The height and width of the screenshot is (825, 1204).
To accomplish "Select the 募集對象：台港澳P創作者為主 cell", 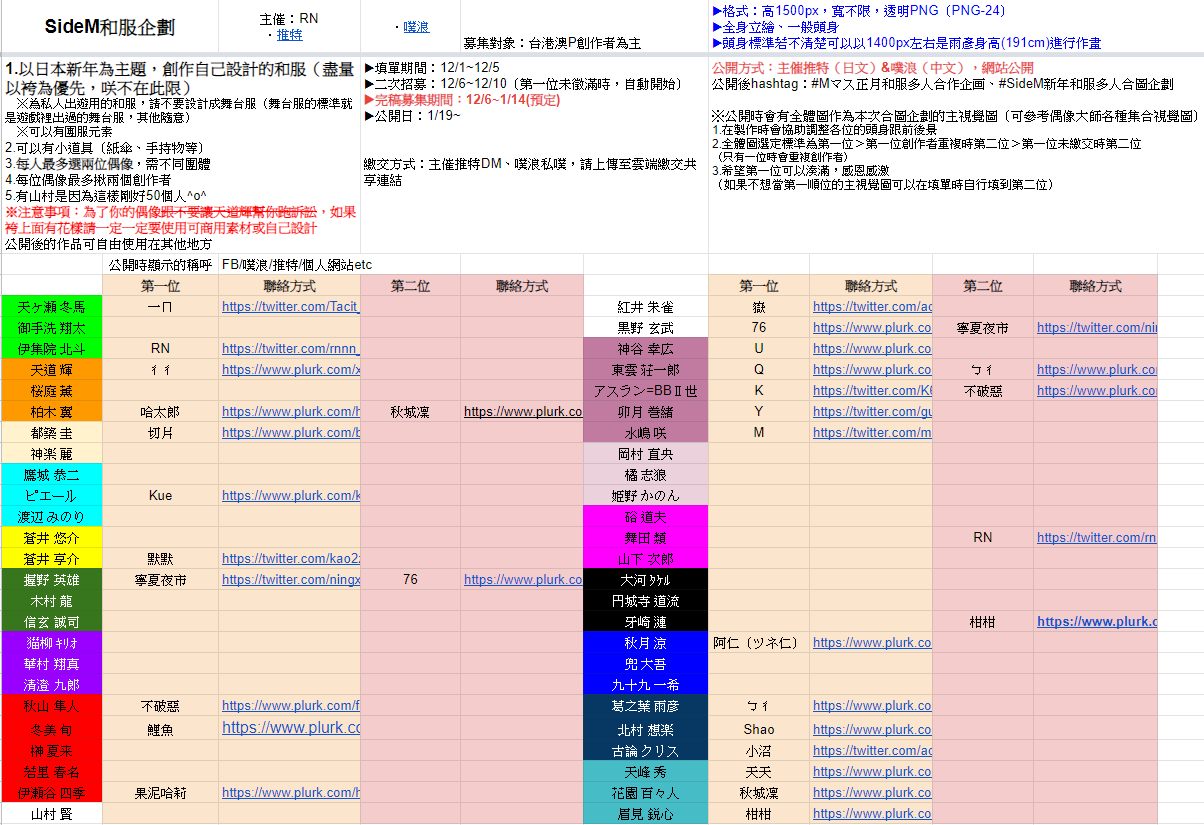I will click(584, 27).
